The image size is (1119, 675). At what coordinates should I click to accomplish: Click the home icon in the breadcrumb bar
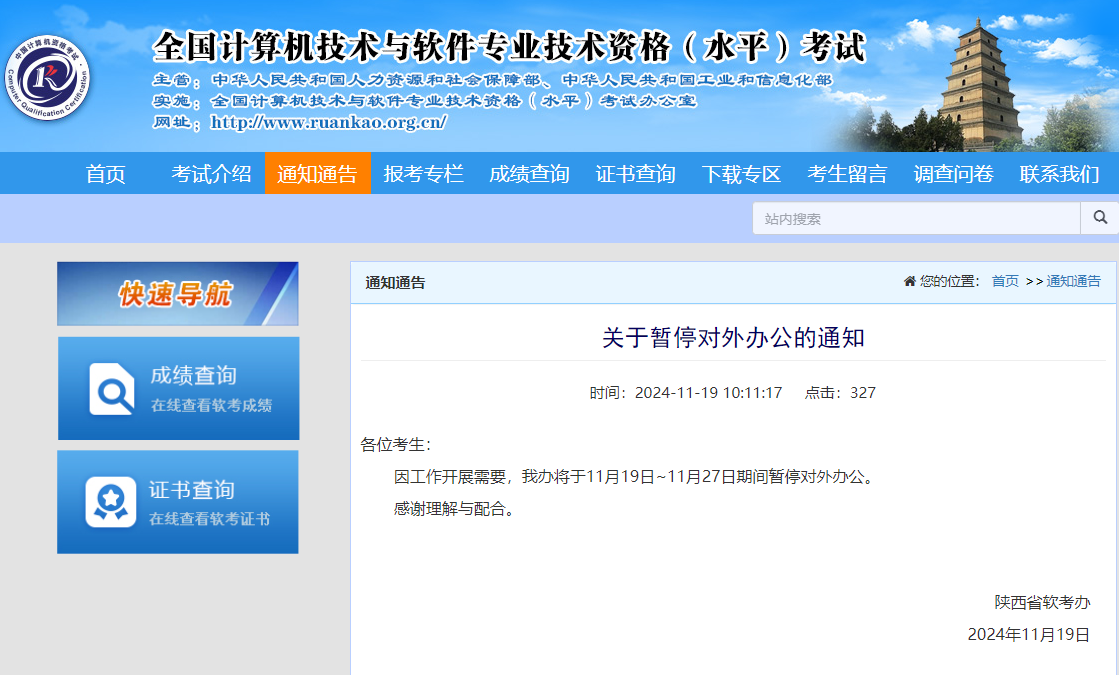tap(908, 281)
